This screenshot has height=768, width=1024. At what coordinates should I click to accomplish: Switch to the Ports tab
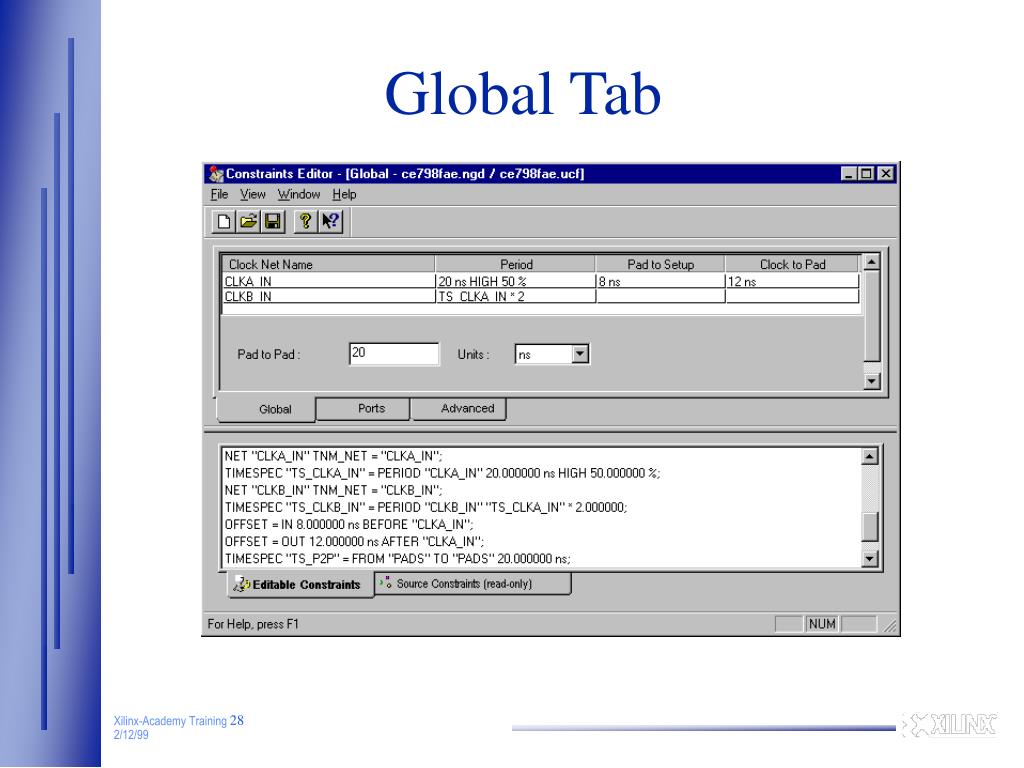(364, 408)
